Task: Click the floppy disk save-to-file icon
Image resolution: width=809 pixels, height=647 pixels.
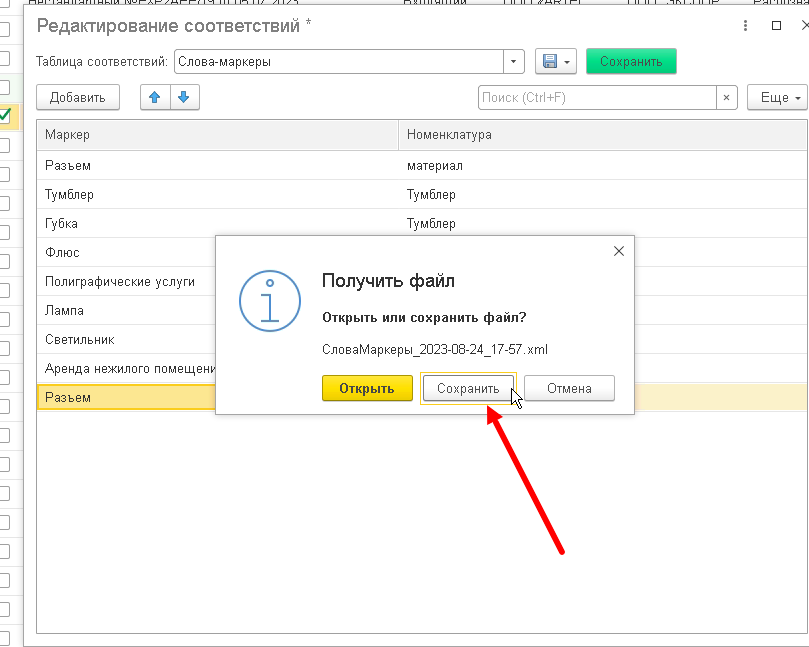Action: pyautogui.click(x=550, y=61)
